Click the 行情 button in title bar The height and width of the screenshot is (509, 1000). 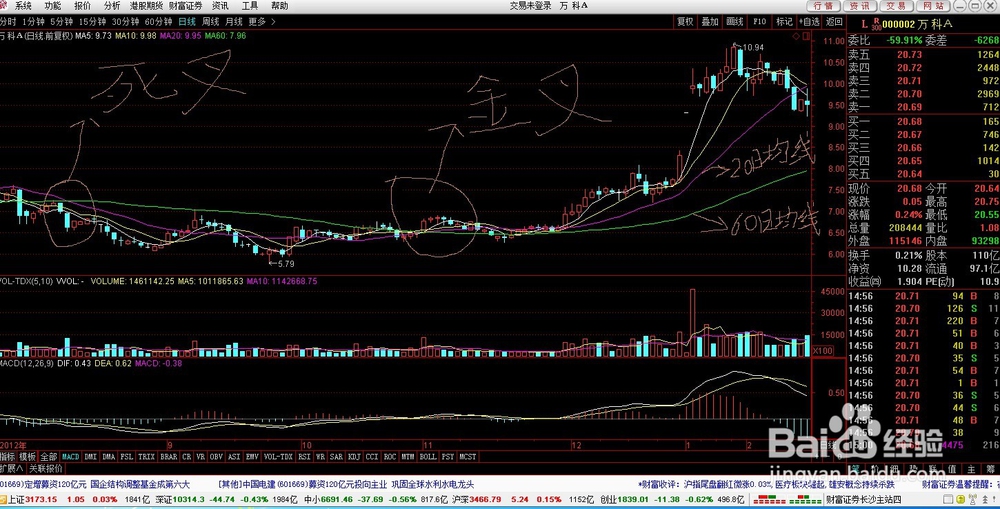[x=824, y=6]
